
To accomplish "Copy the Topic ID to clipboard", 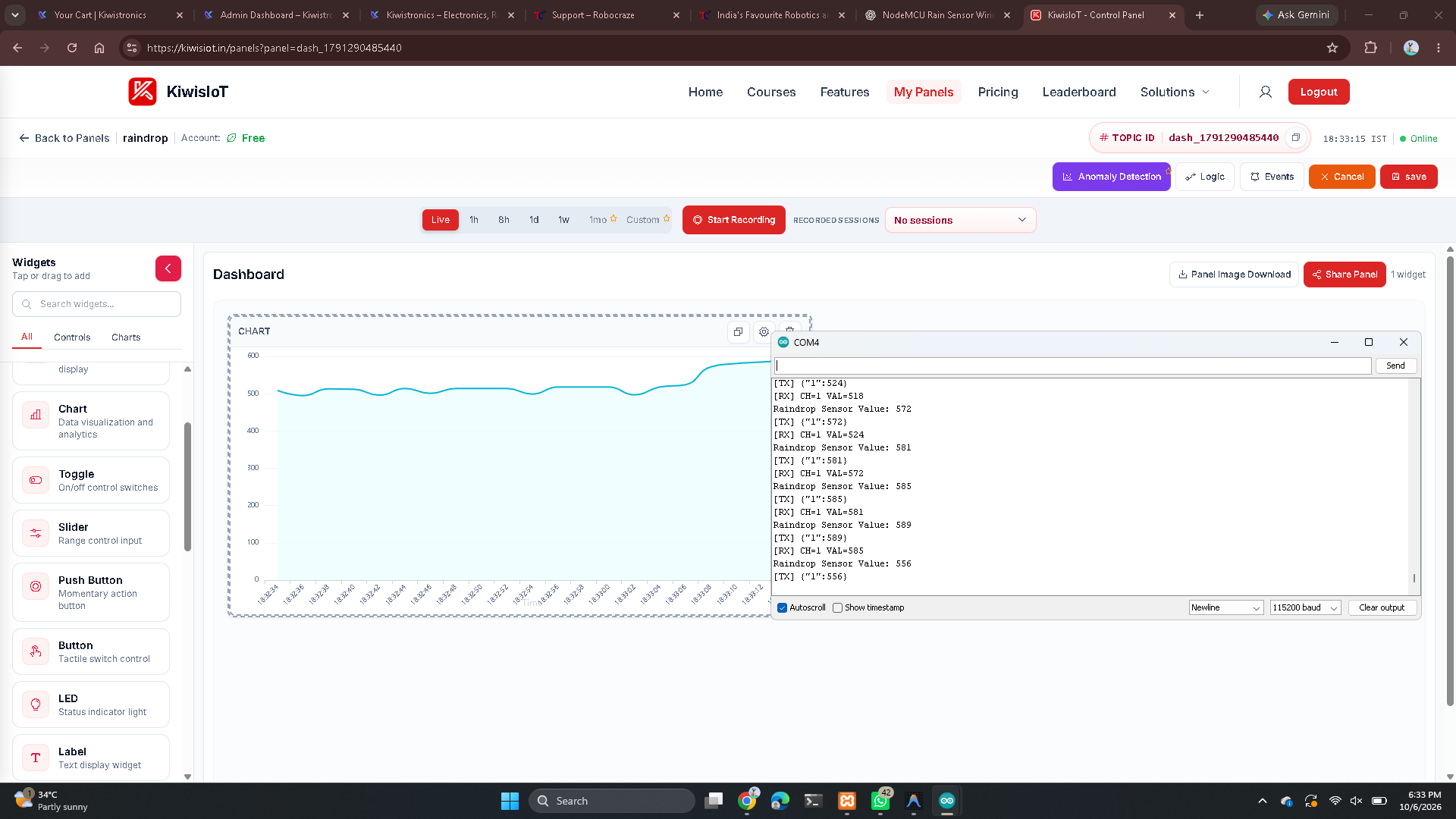I will tap(1296, 138).
